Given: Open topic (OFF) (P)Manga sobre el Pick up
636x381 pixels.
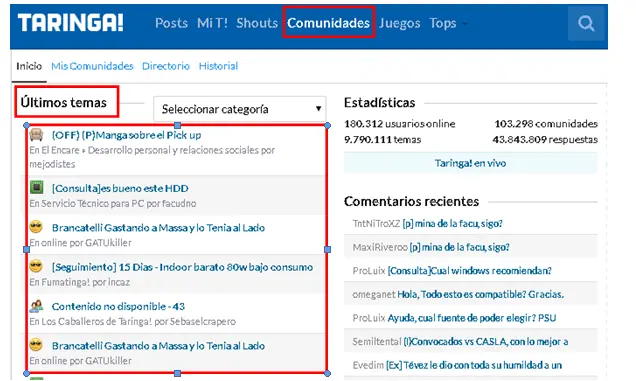Looking at the screenshot, I should click(126, 135).
